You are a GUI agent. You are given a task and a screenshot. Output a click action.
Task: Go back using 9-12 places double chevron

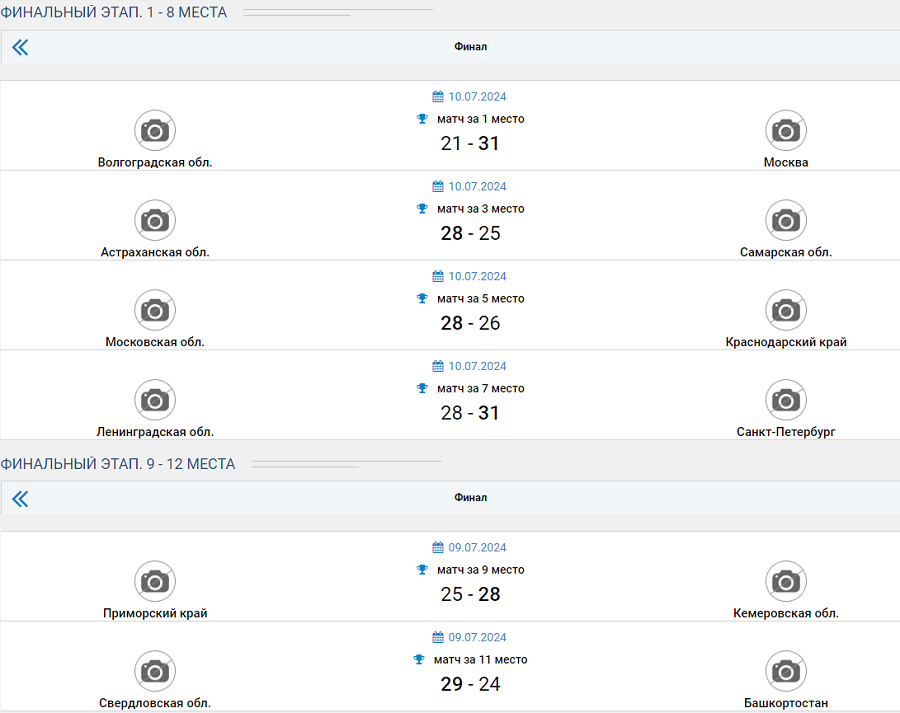(20, 498)
